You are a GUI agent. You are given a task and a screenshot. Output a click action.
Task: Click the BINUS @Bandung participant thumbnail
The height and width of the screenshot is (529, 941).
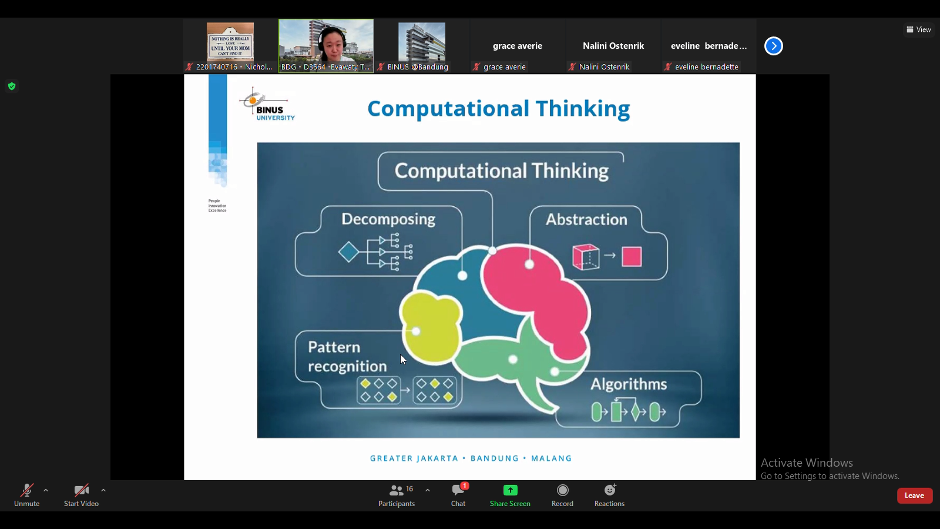(421, 45)
